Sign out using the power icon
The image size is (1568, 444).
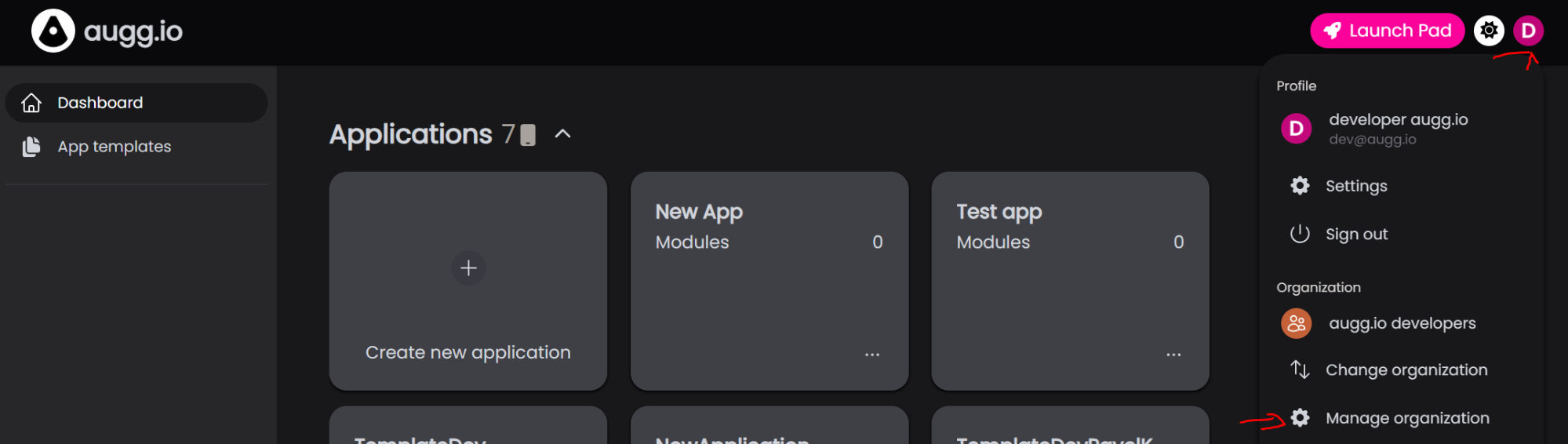click(x=1300, y=234)
